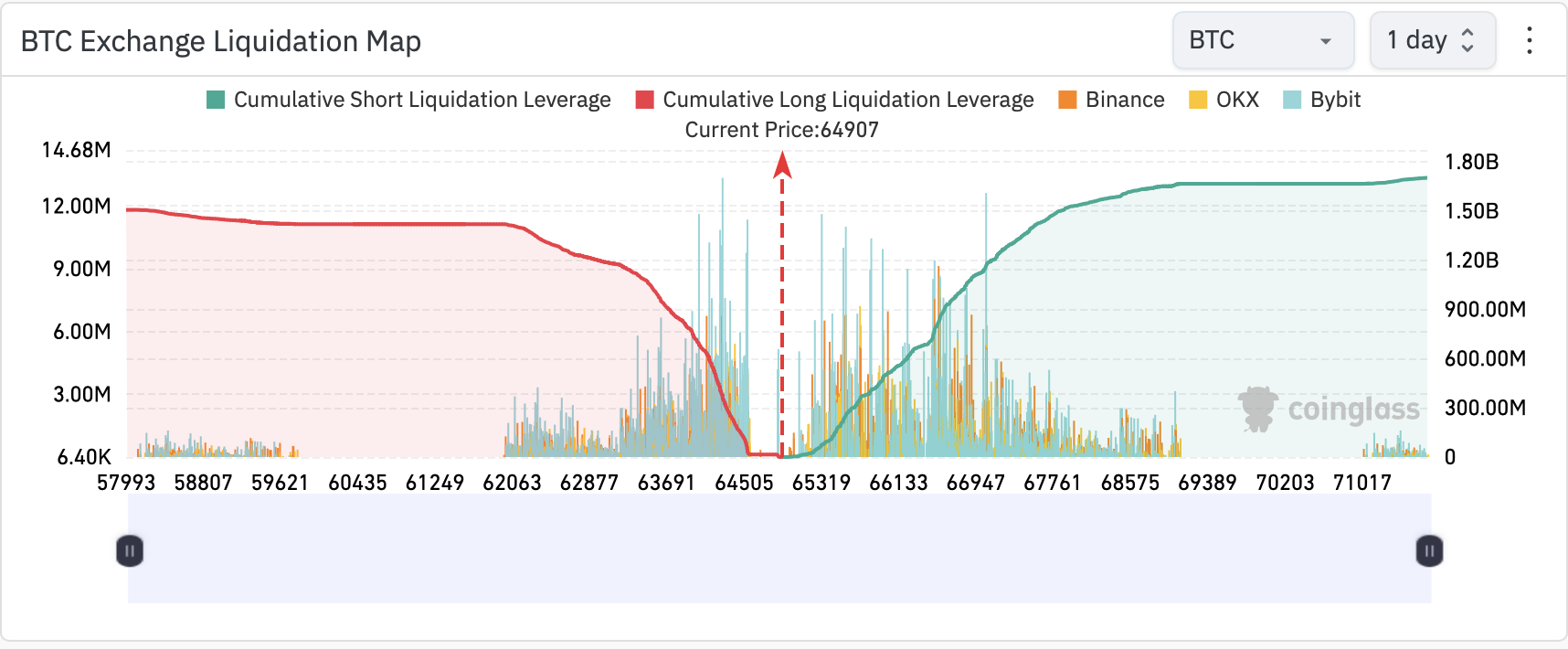1568x649 pixels.
Task: Click the 64505 price axis label
Action: click(745, 483)
